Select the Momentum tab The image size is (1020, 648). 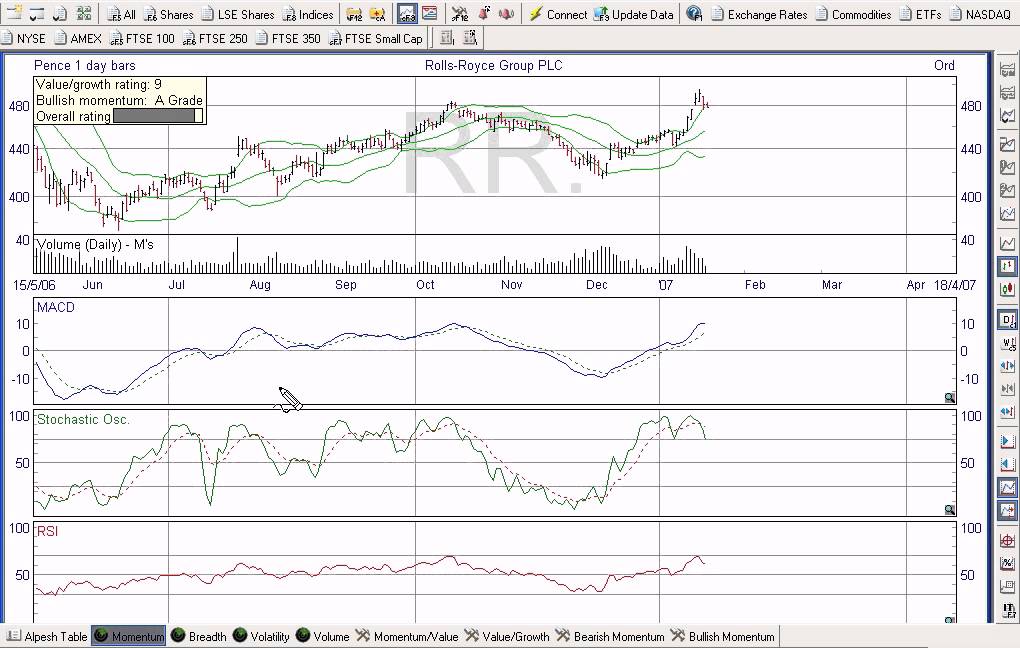(x=129, y=636)
